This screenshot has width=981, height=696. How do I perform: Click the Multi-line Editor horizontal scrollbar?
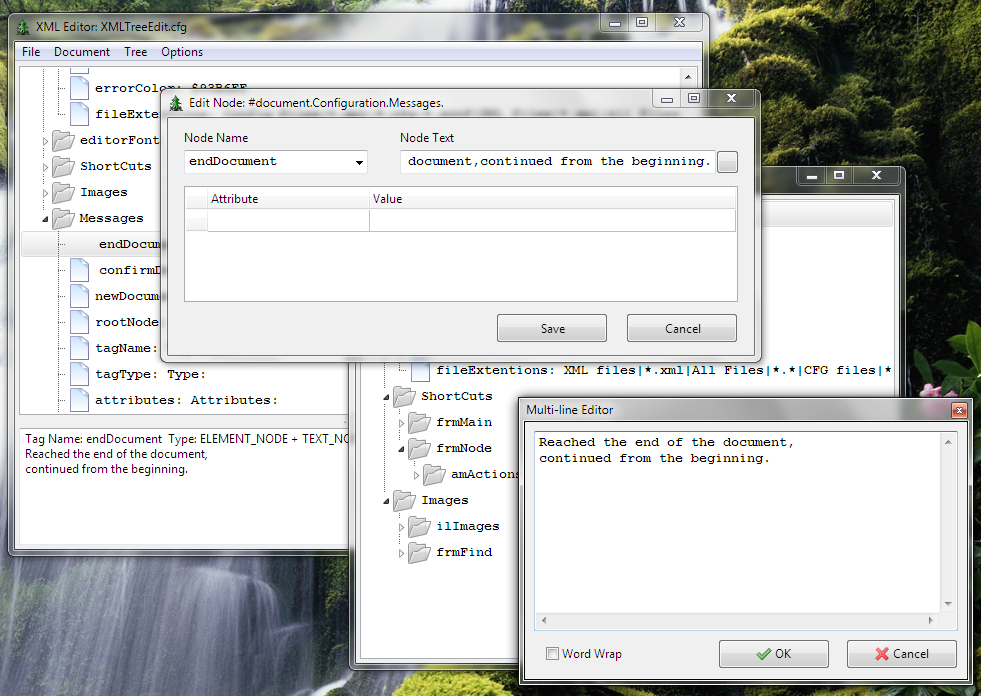[737, 620]
